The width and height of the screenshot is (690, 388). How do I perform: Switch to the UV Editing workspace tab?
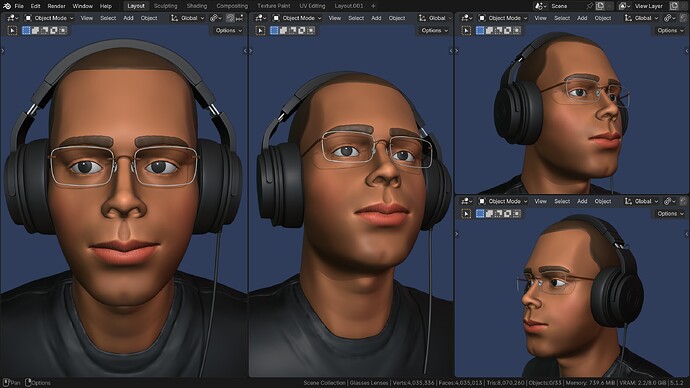pos(312,6)
